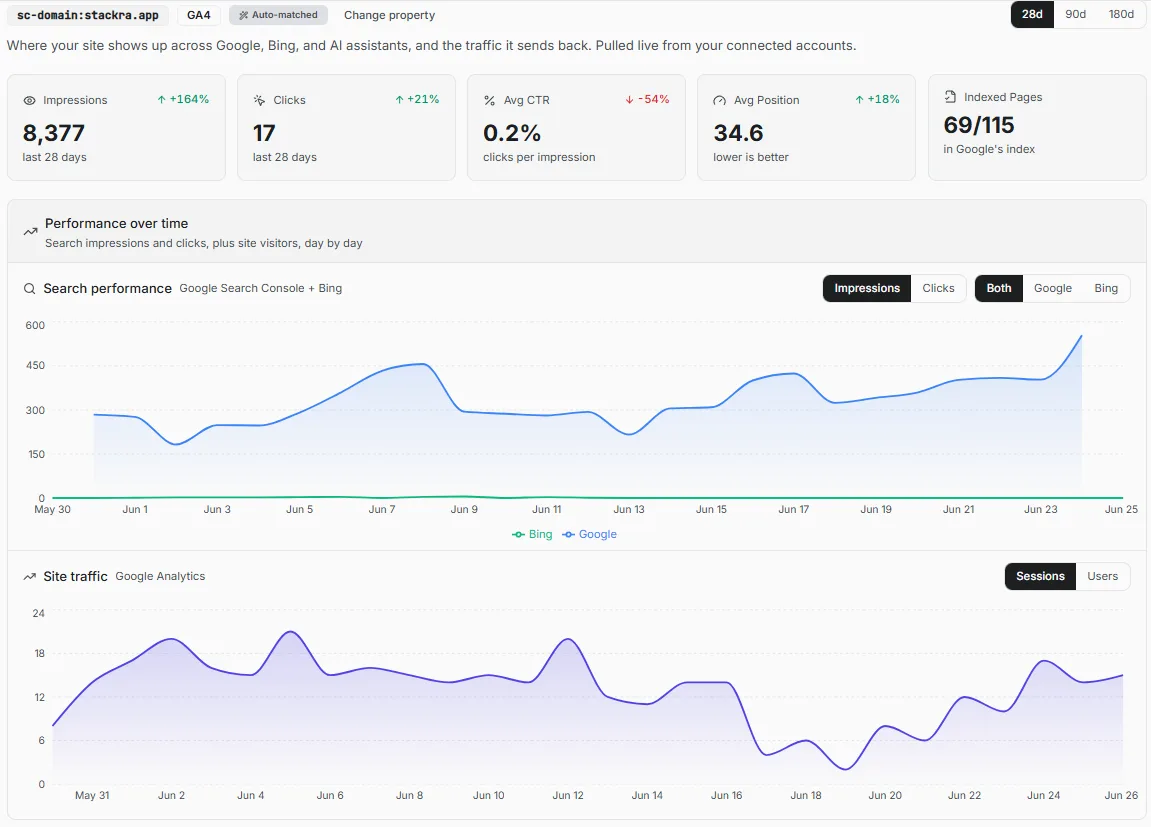Click Google Search Console + Bing subtitle

261,288
